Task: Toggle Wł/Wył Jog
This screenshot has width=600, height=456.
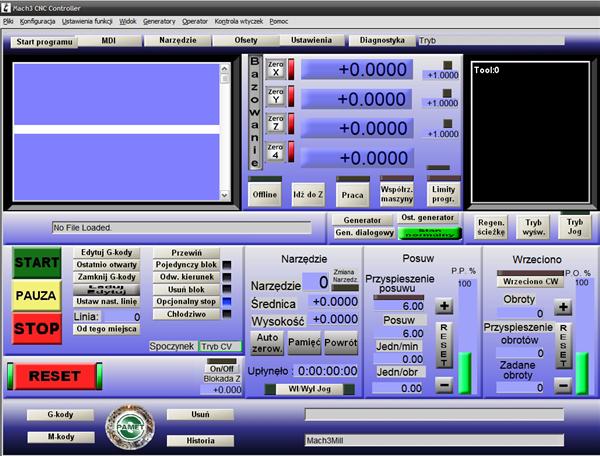Action: [310, 389]
